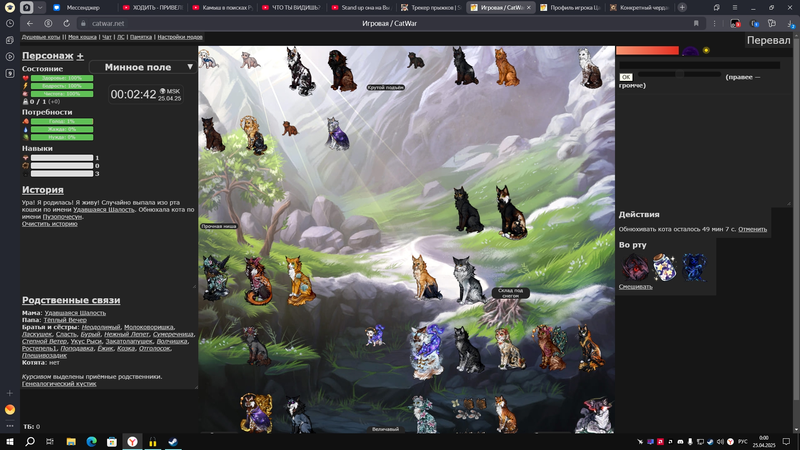Move to 'Склад под снегом' location
This screenshot has width=800, height=450.
(x=510, y=293)
